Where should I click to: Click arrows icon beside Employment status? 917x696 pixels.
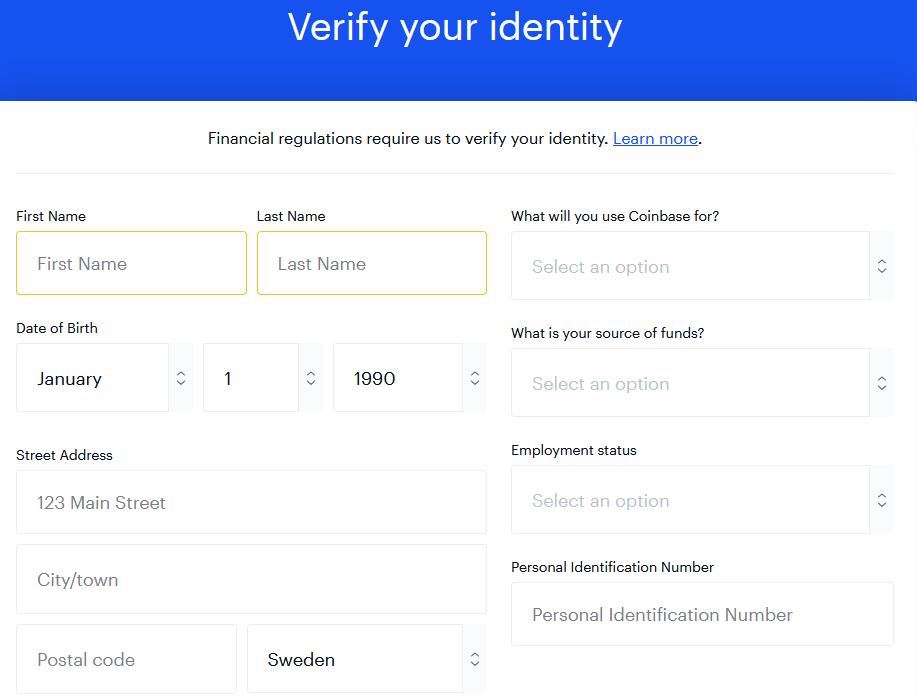pos(882,501)
